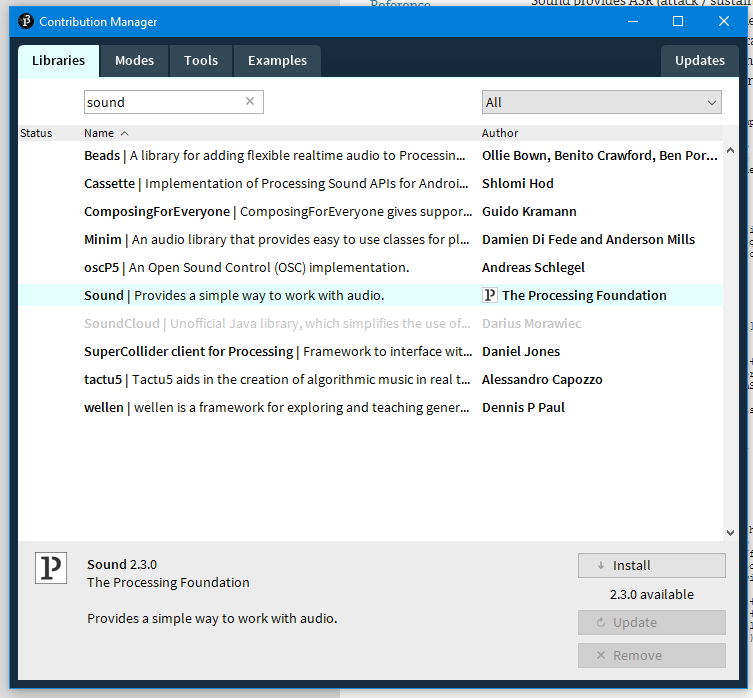This screenshot has width=753, height=698.
Task: Click author Guido Kramann
Action: click(x=529, y=211)
